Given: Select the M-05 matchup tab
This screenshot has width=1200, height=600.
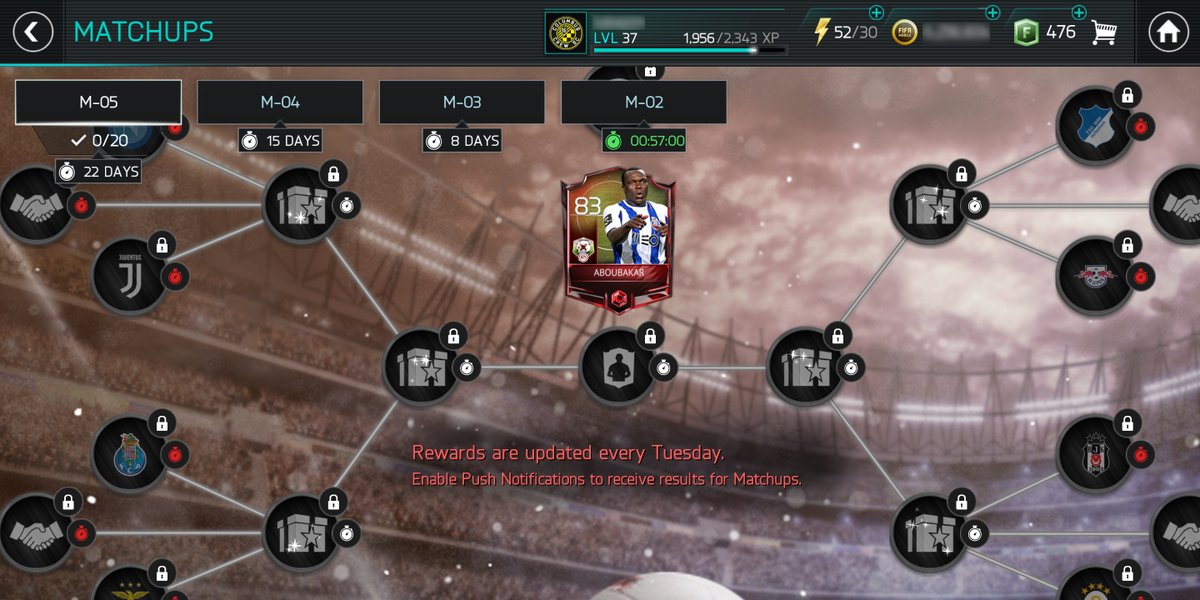Looking at the screenshot, I should pos(98,102).
